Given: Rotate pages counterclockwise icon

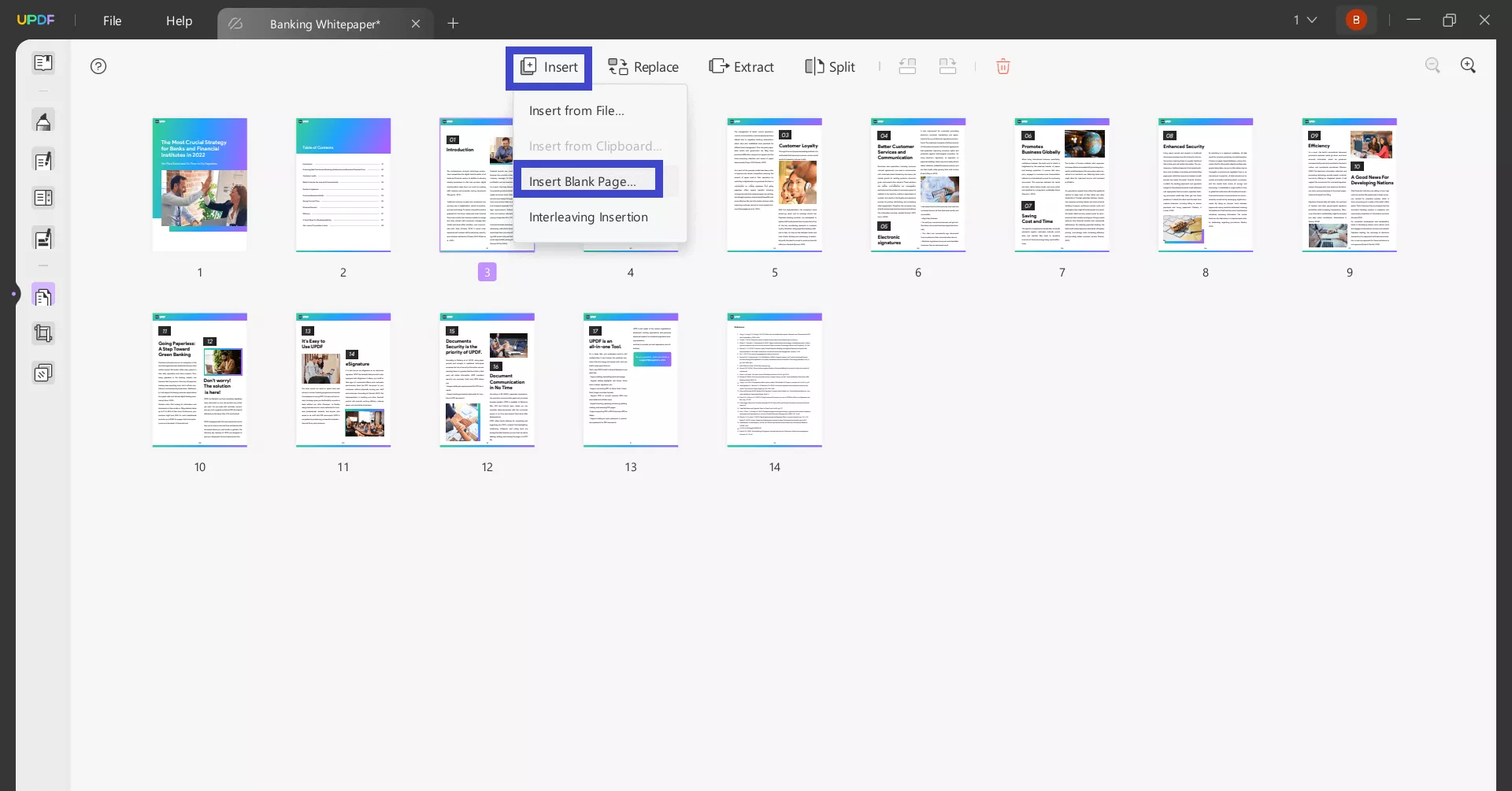Looking at the screenshot, I should 907,66.
